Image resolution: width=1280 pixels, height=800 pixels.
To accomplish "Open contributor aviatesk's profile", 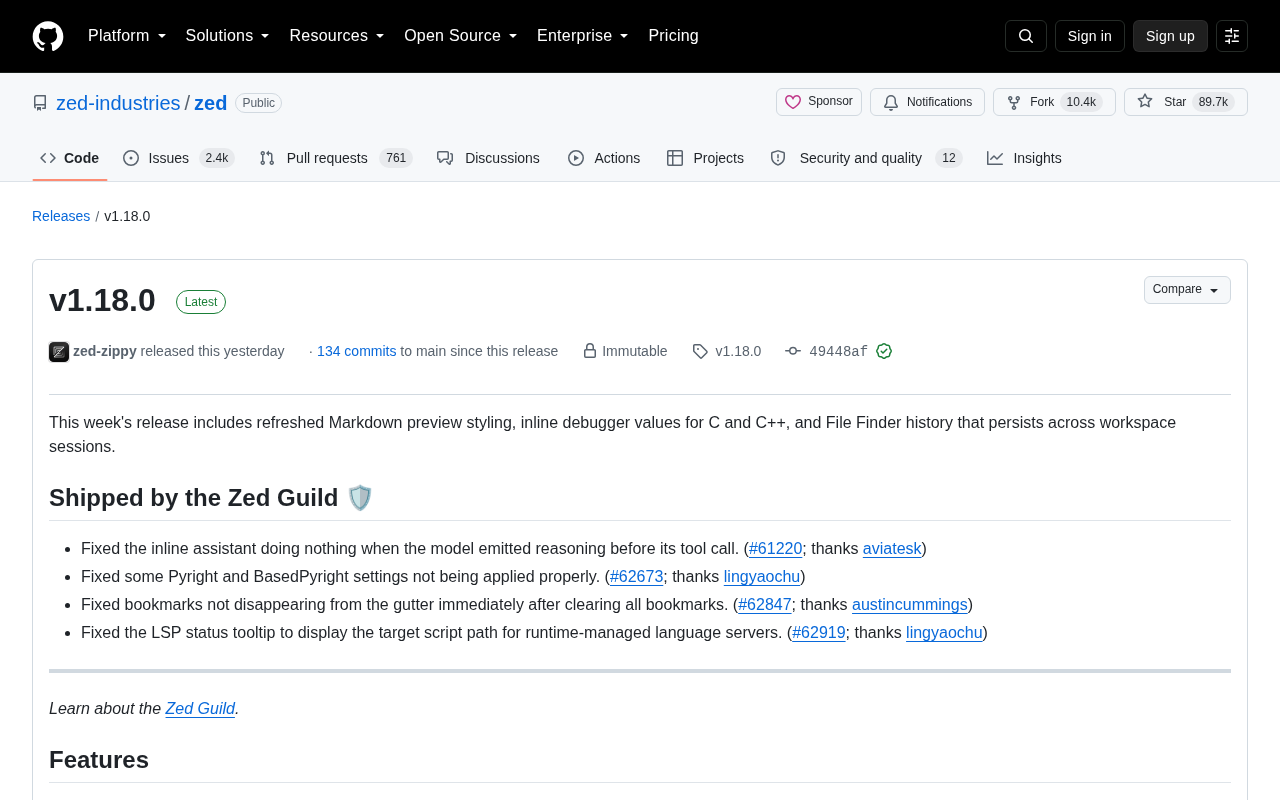I will [892, 549].
